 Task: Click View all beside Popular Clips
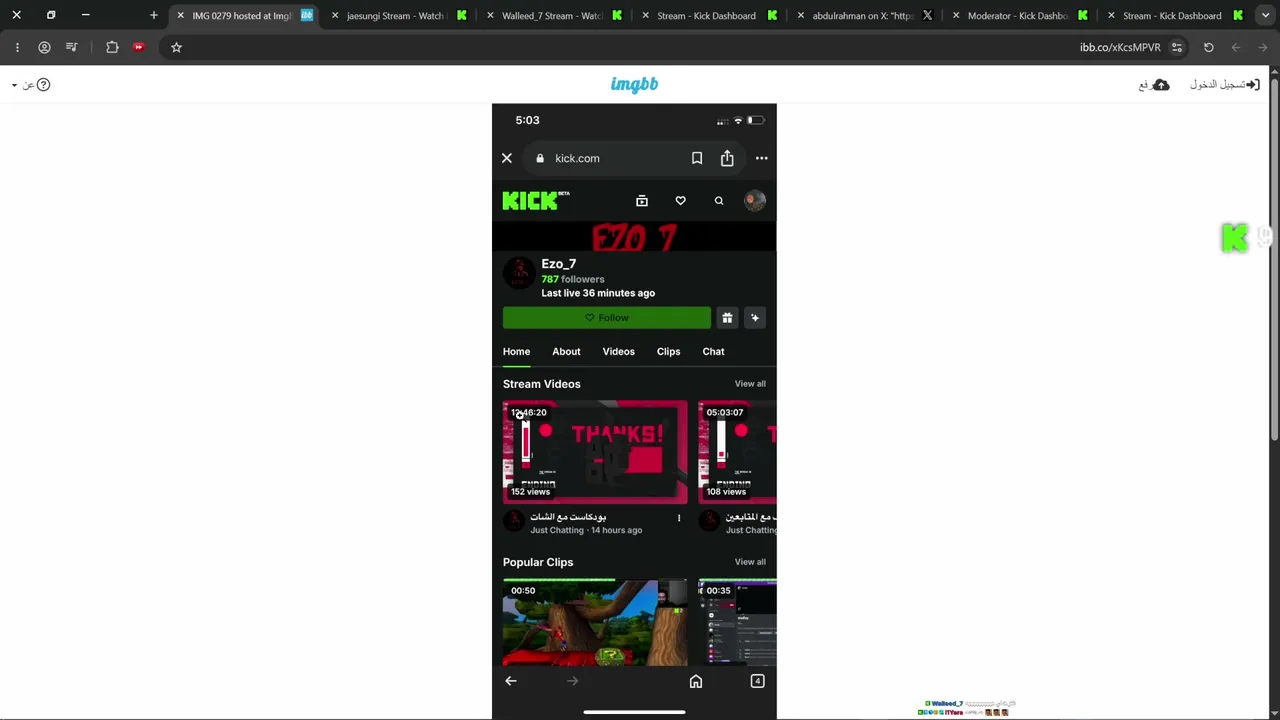750,562
